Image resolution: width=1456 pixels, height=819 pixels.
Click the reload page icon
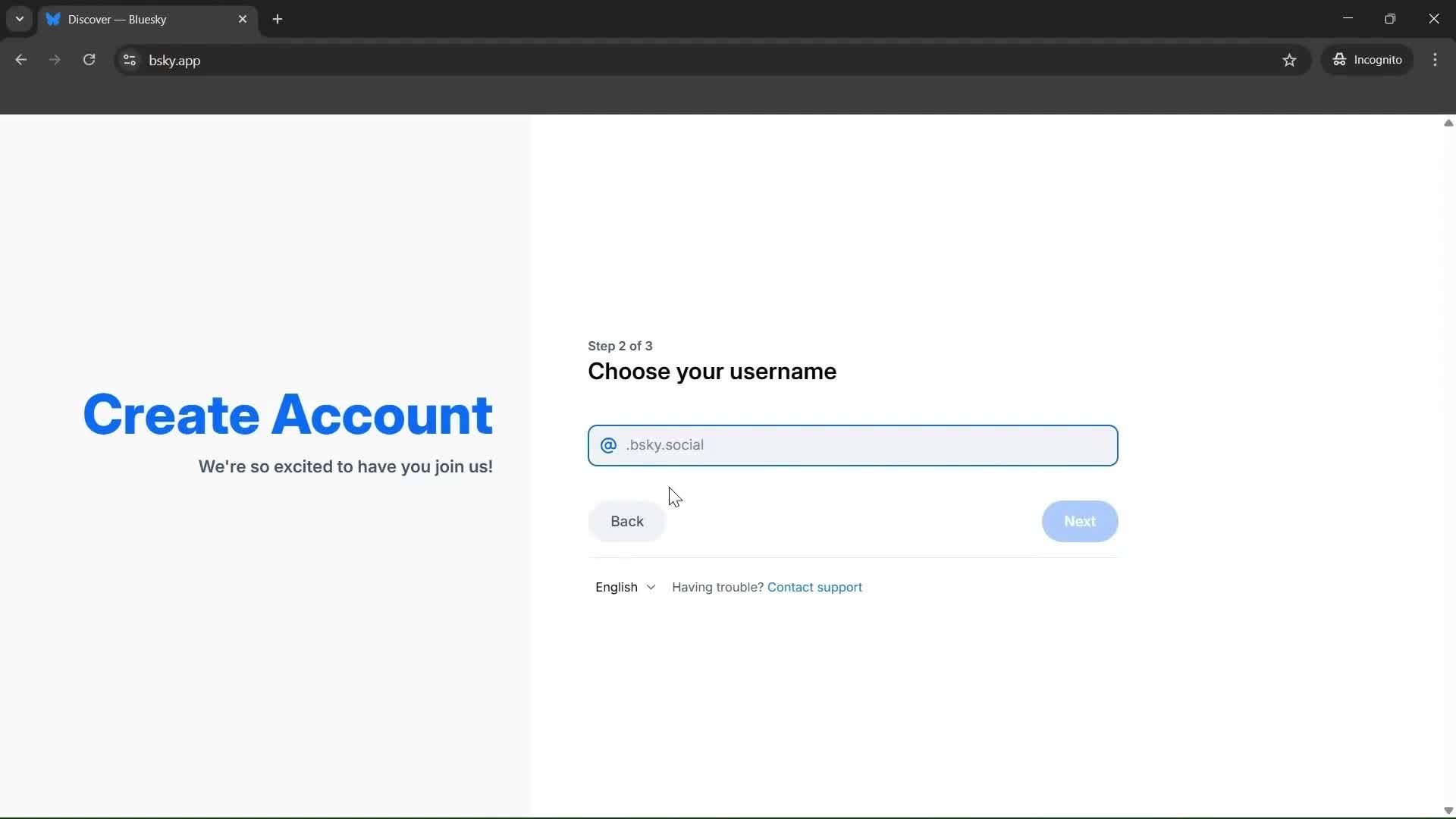89,60
